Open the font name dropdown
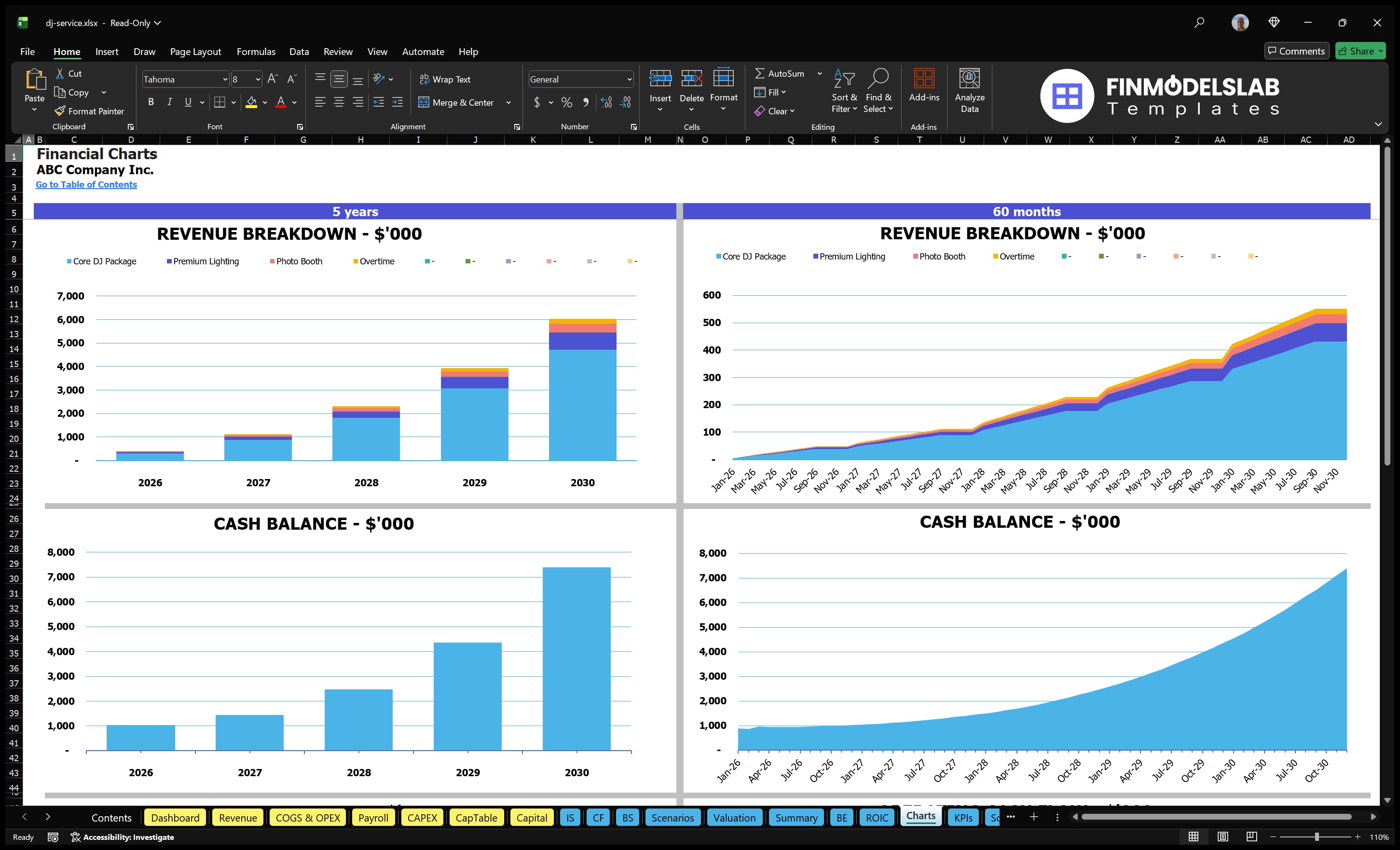Screen dimensions: 1400x850 click(225, 79)
